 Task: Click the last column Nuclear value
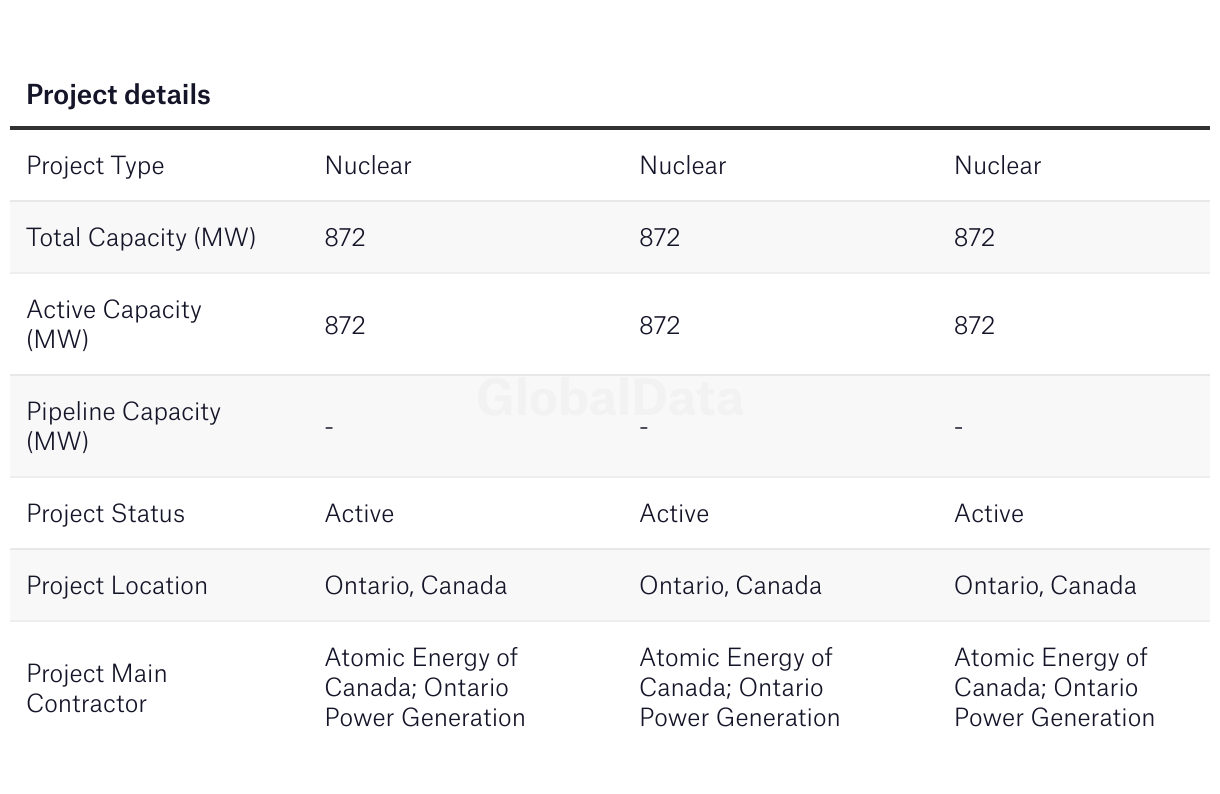(998, 166)
